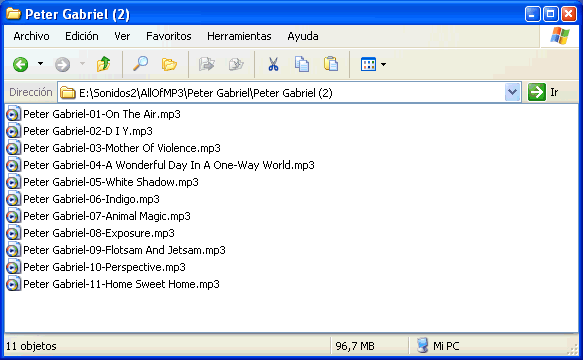The width and height of the screenshot is (583, 360).
Task: Expand the Views dropdown arrow
Action: click(x=383, y=65)
